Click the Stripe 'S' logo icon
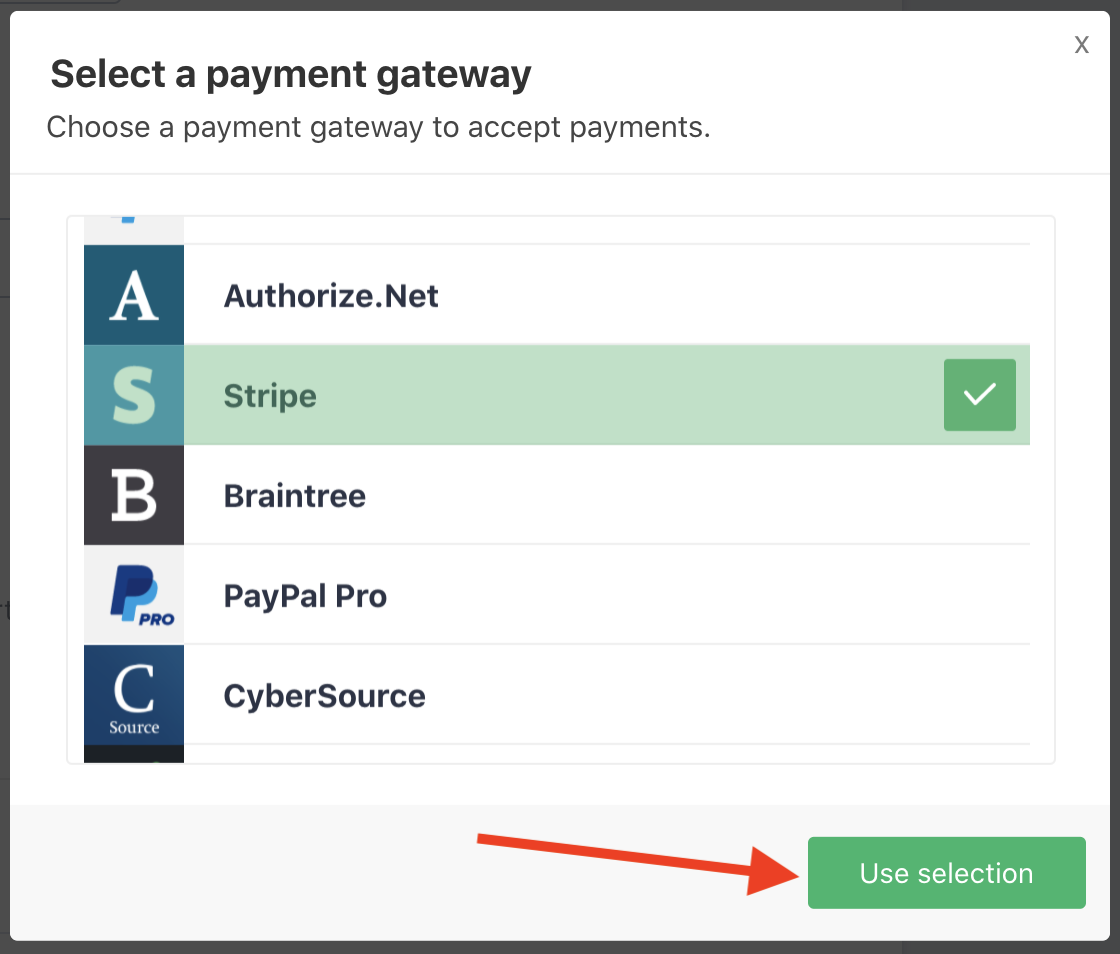The image size is (1120, 954). click(134, 396)
